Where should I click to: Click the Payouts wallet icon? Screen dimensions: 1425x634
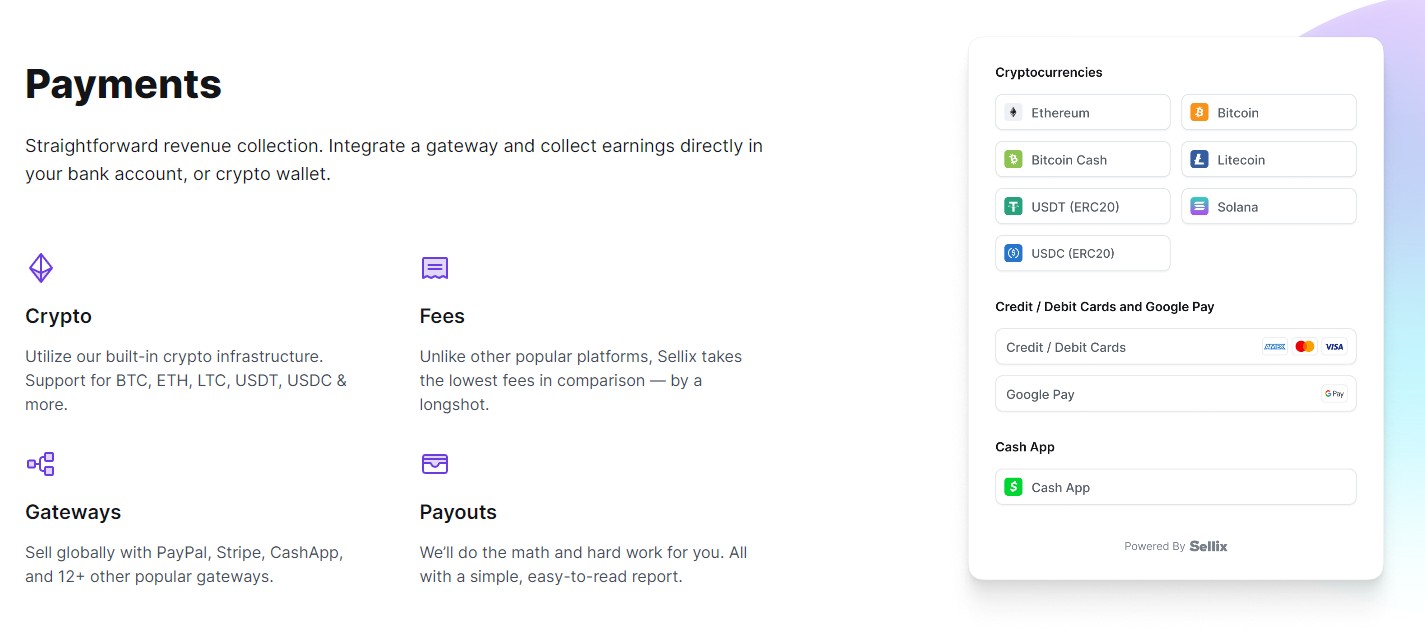pos(435,464)
